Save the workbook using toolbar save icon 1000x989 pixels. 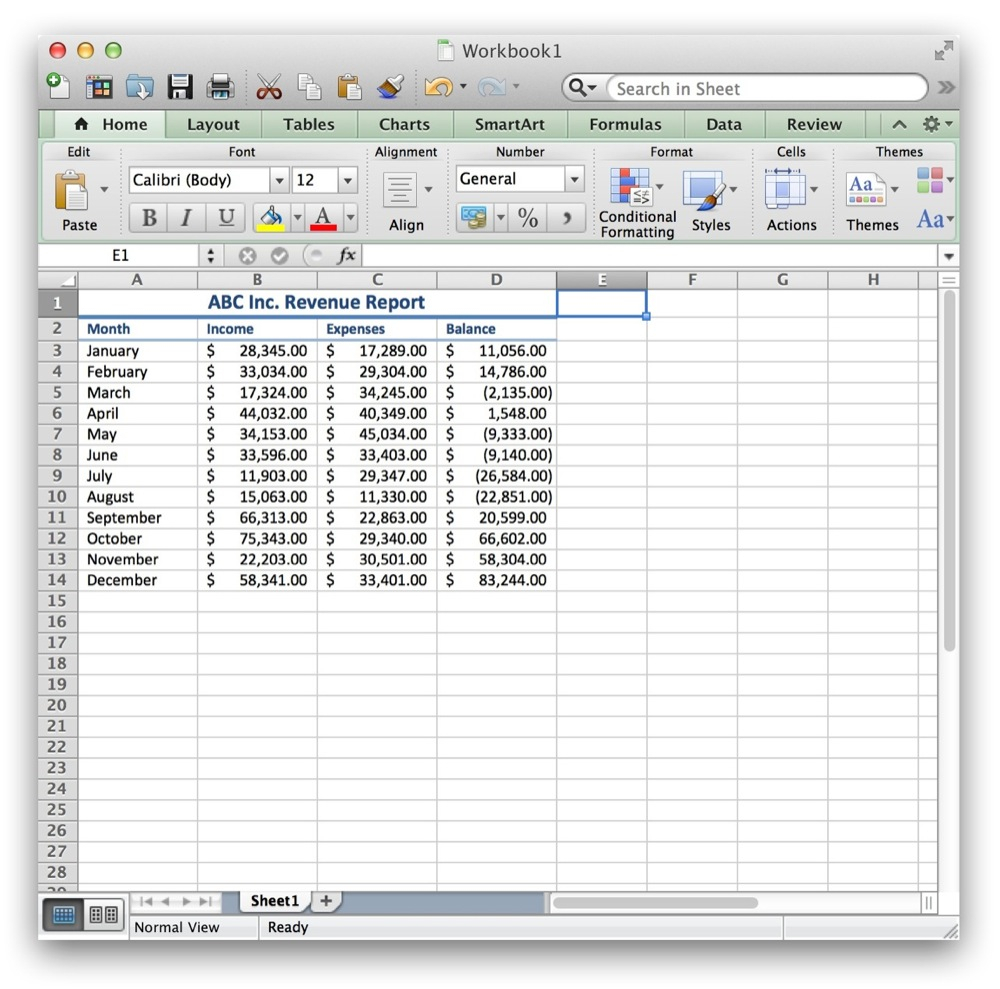pos(179,87)
